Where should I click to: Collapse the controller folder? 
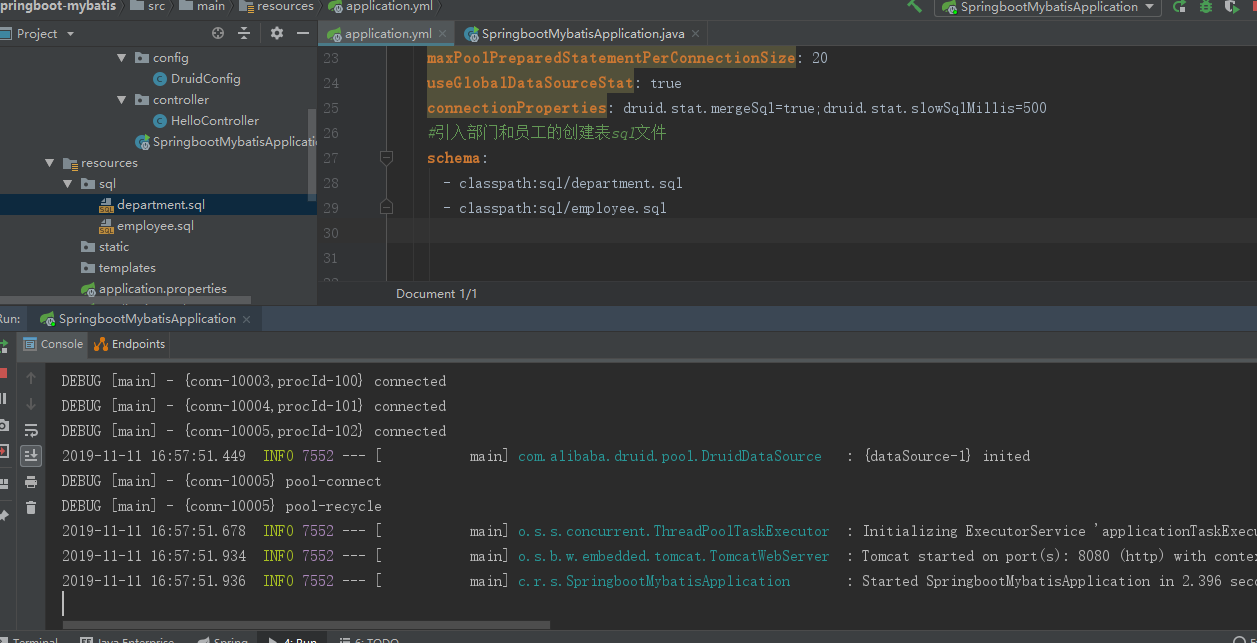pyautogui.click(x=122, y=100)
